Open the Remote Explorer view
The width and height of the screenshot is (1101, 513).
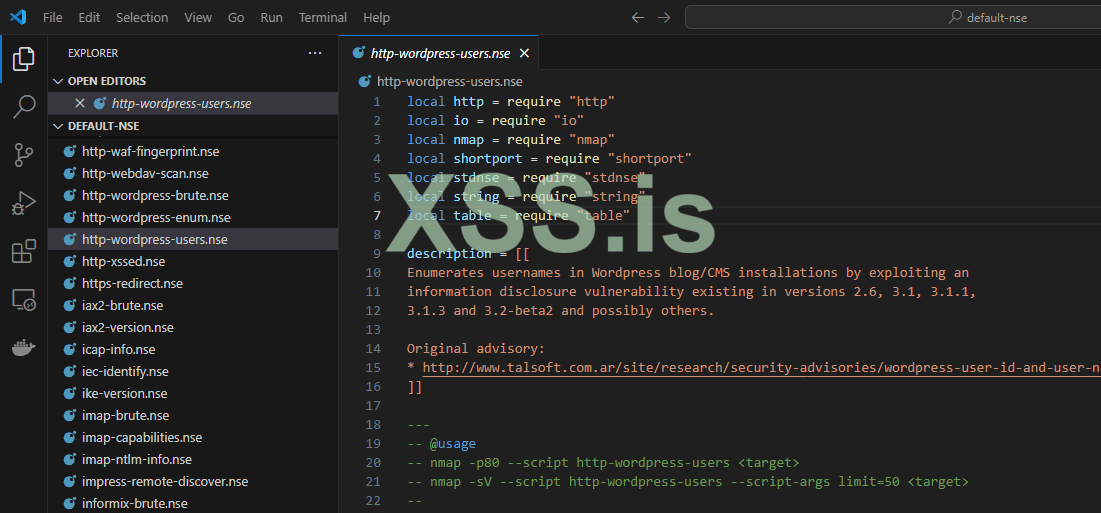[24, 300]
